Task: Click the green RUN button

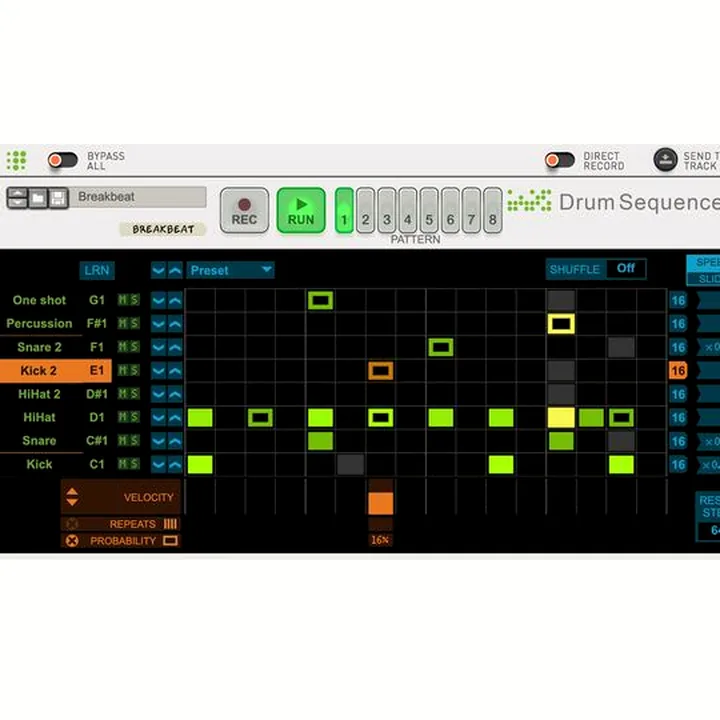Action: [x=301, y=210]
